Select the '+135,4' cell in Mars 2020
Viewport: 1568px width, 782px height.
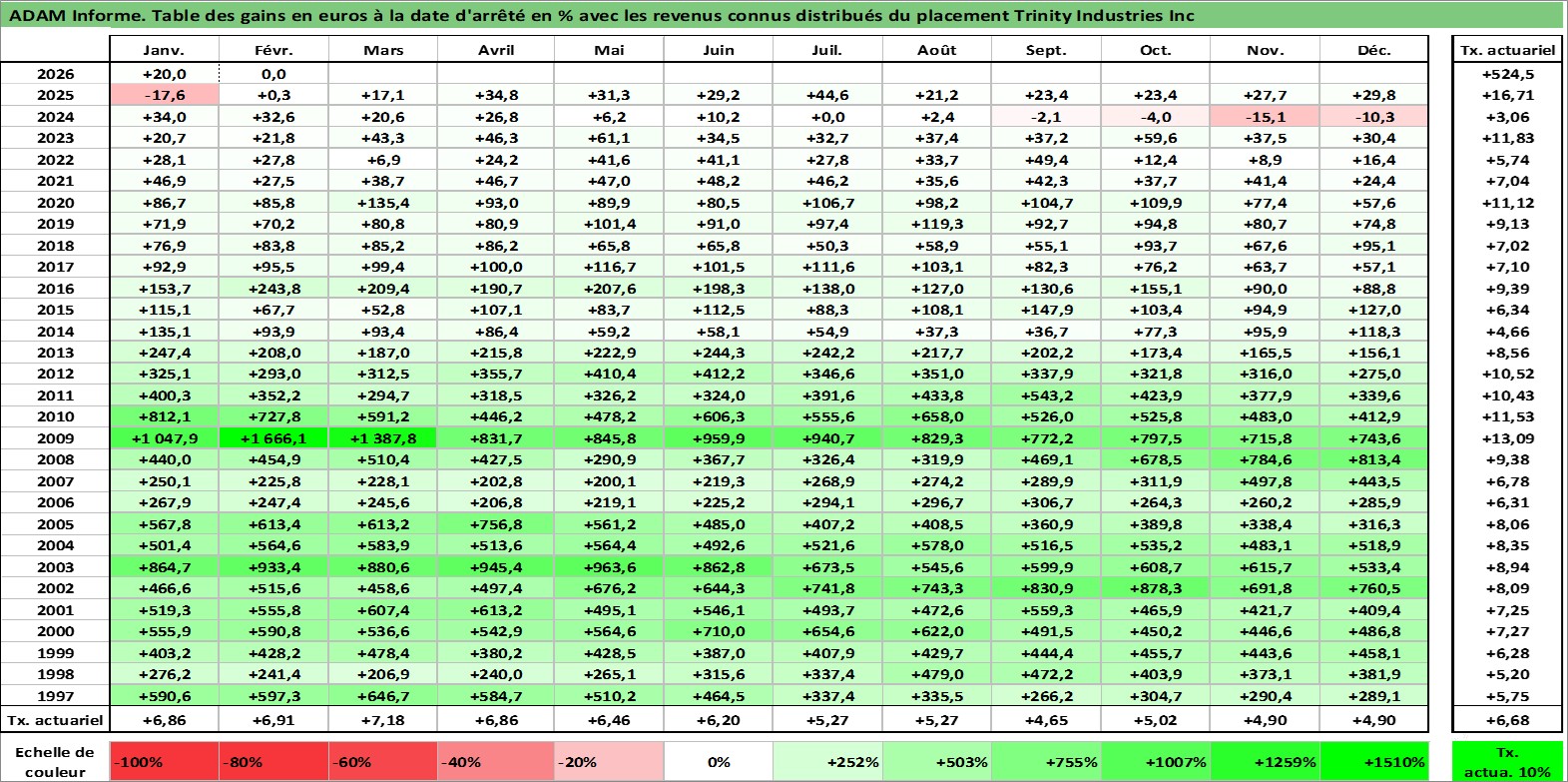click(383, 203)
